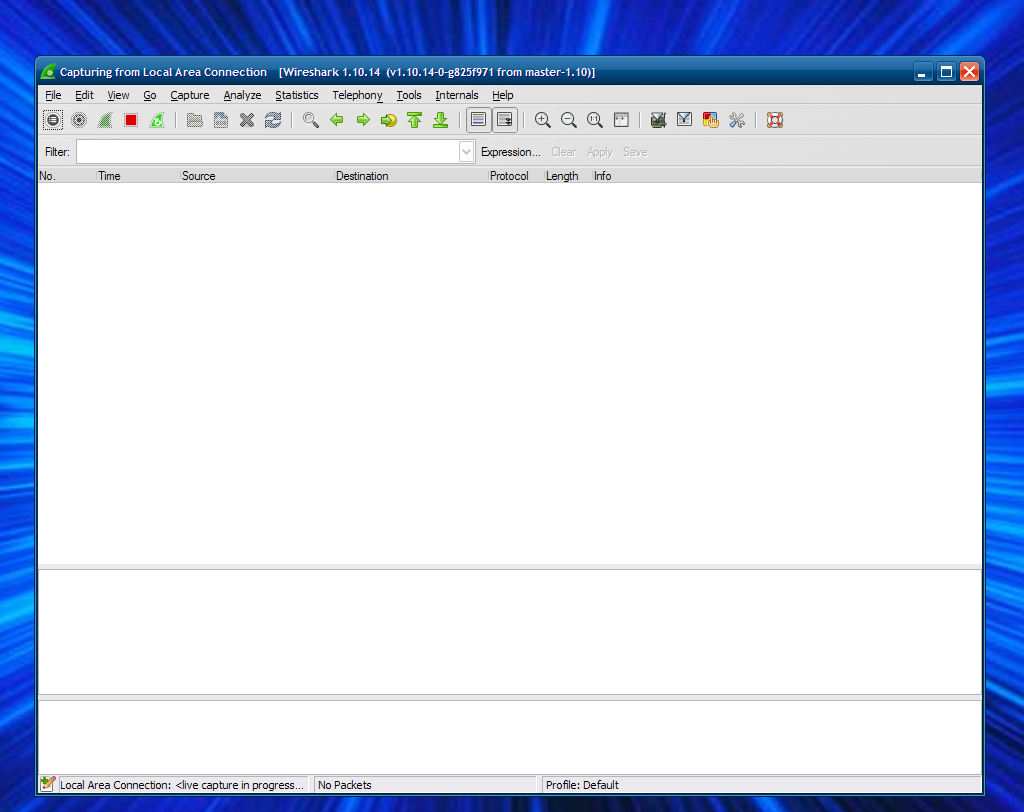This screenshot has height=812, width=1024.
Task: Open the Capture menu
Action: [x=190, y=95]
